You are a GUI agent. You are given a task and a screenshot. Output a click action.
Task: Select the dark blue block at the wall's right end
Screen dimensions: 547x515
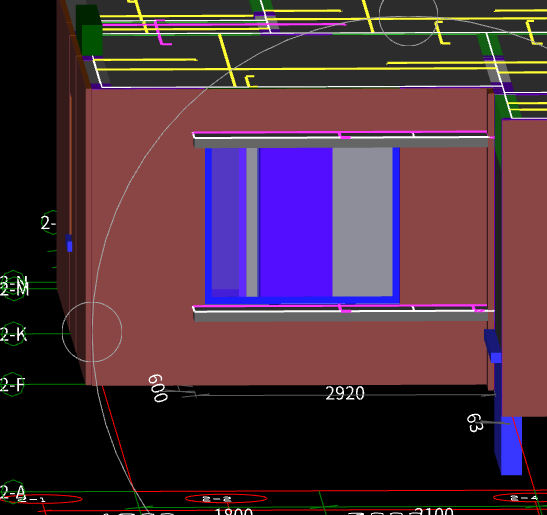pyautogui.click(x=493, y=346)
